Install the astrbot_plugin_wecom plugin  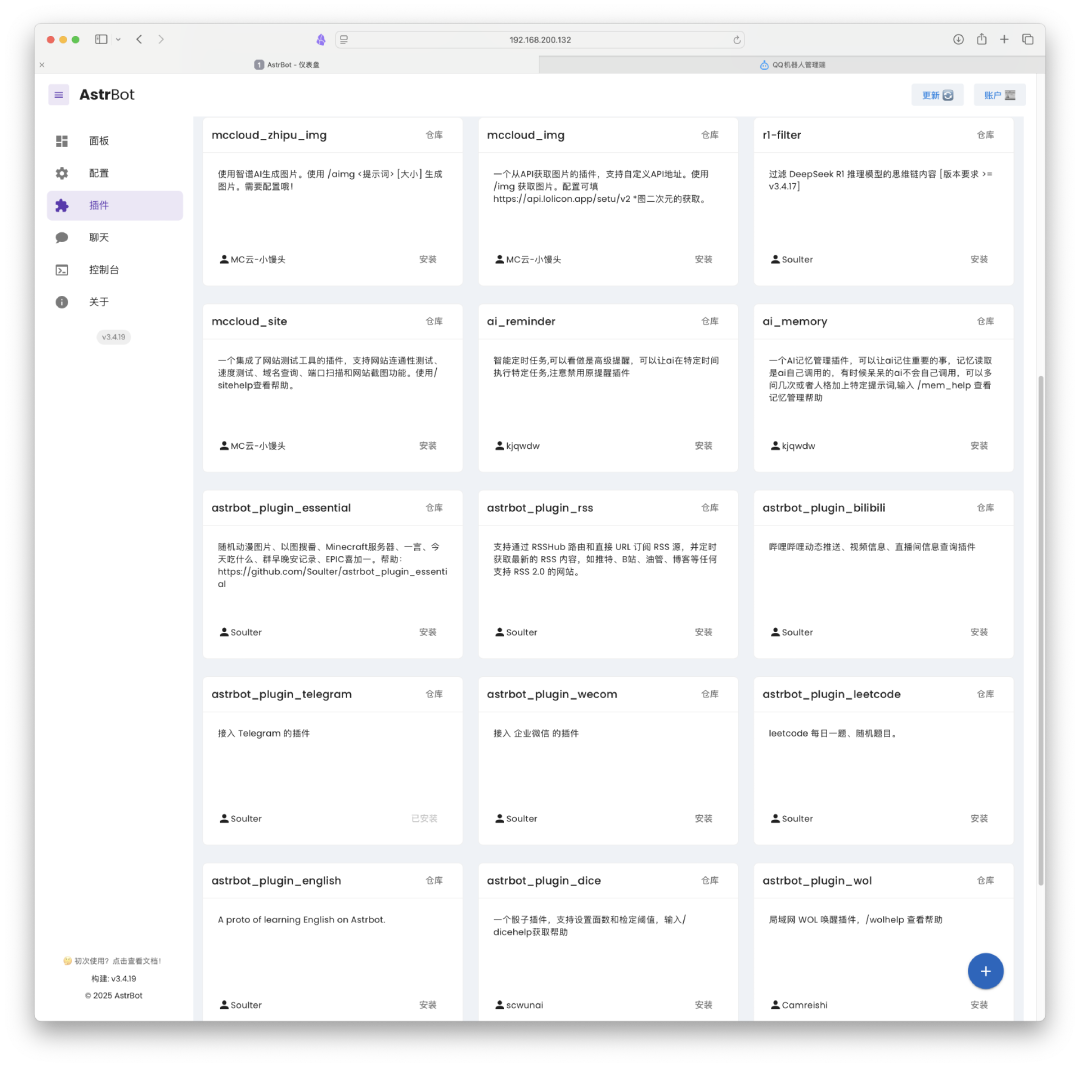pos(703,819)
